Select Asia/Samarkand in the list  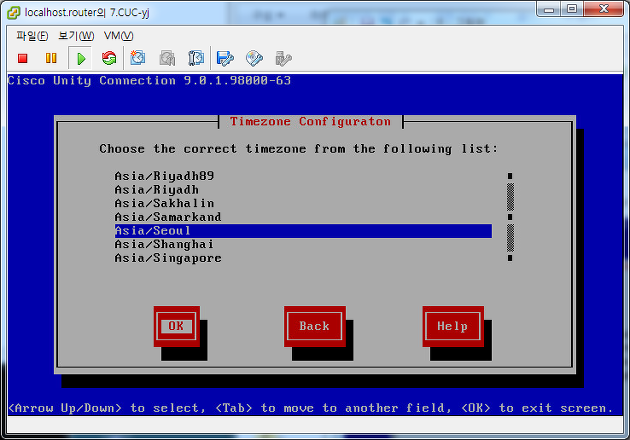tap(303, 217)
